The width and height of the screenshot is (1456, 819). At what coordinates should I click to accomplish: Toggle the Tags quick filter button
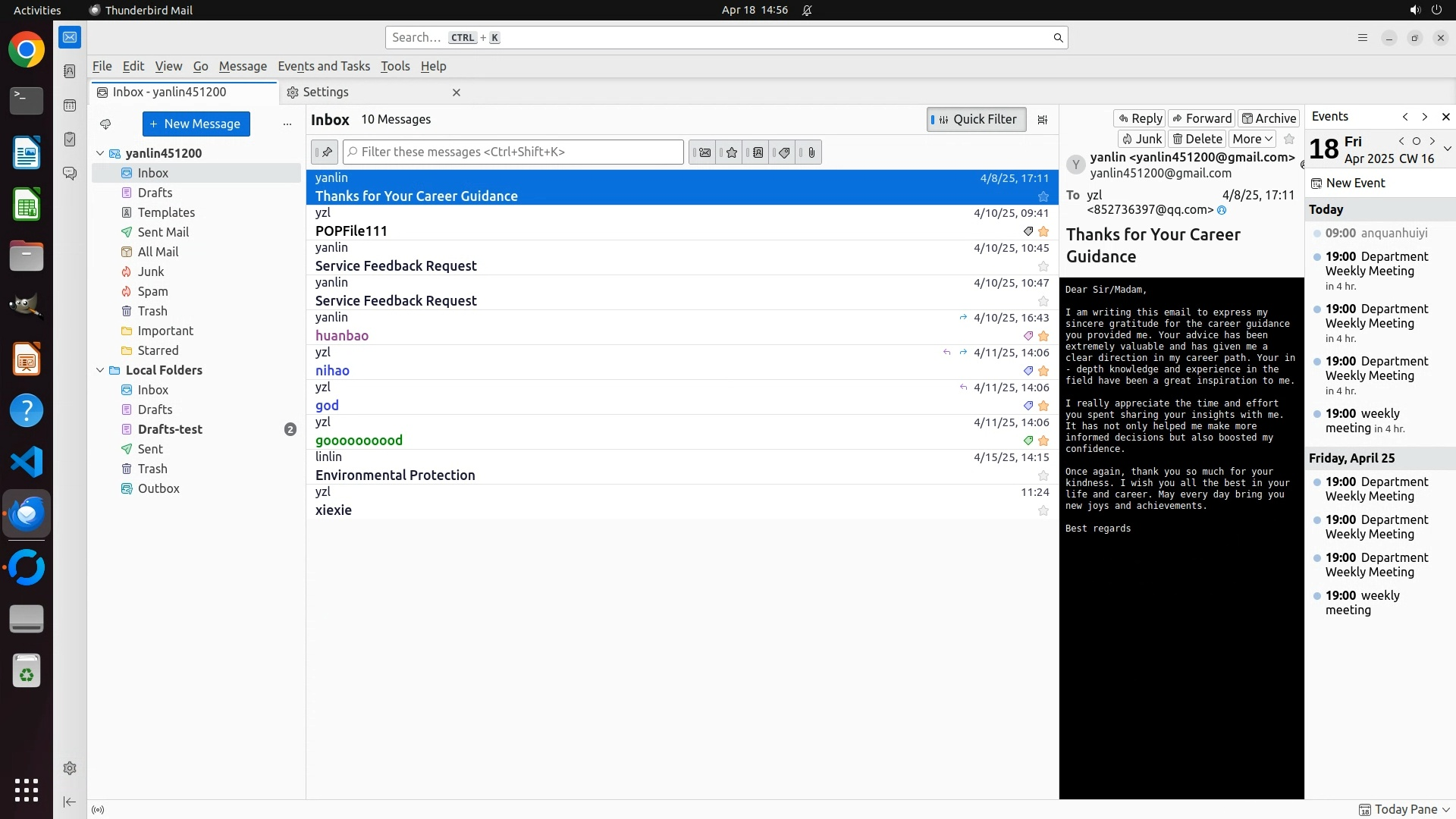click(783, 152)
